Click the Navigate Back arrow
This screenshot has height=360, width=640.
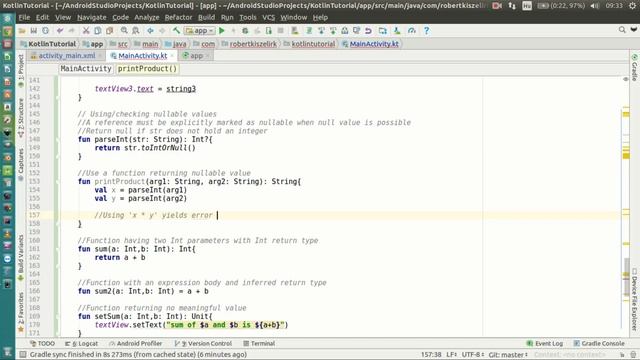[150, 31]
